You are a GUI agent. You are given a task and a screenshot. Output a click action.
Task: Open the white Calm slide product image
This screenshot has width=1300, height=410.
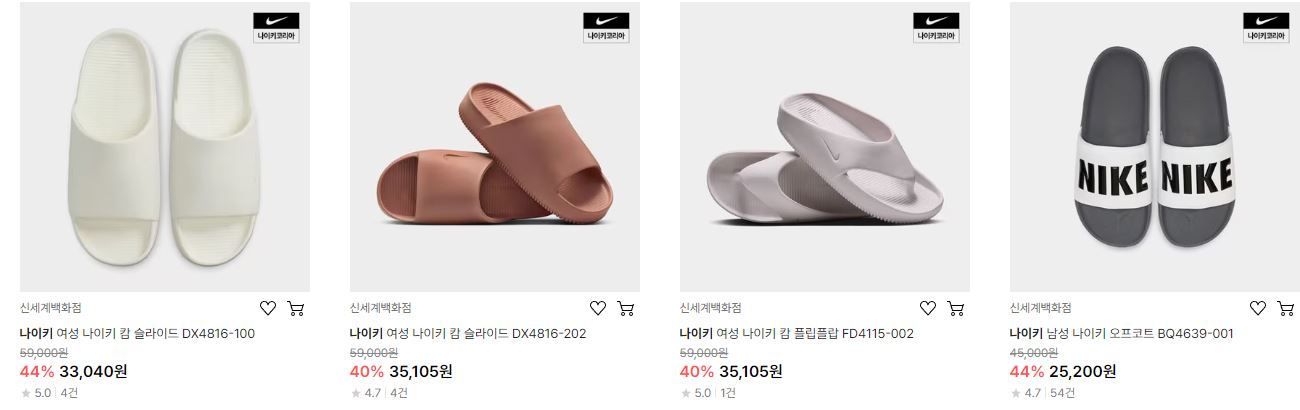[x=165, y=147]
